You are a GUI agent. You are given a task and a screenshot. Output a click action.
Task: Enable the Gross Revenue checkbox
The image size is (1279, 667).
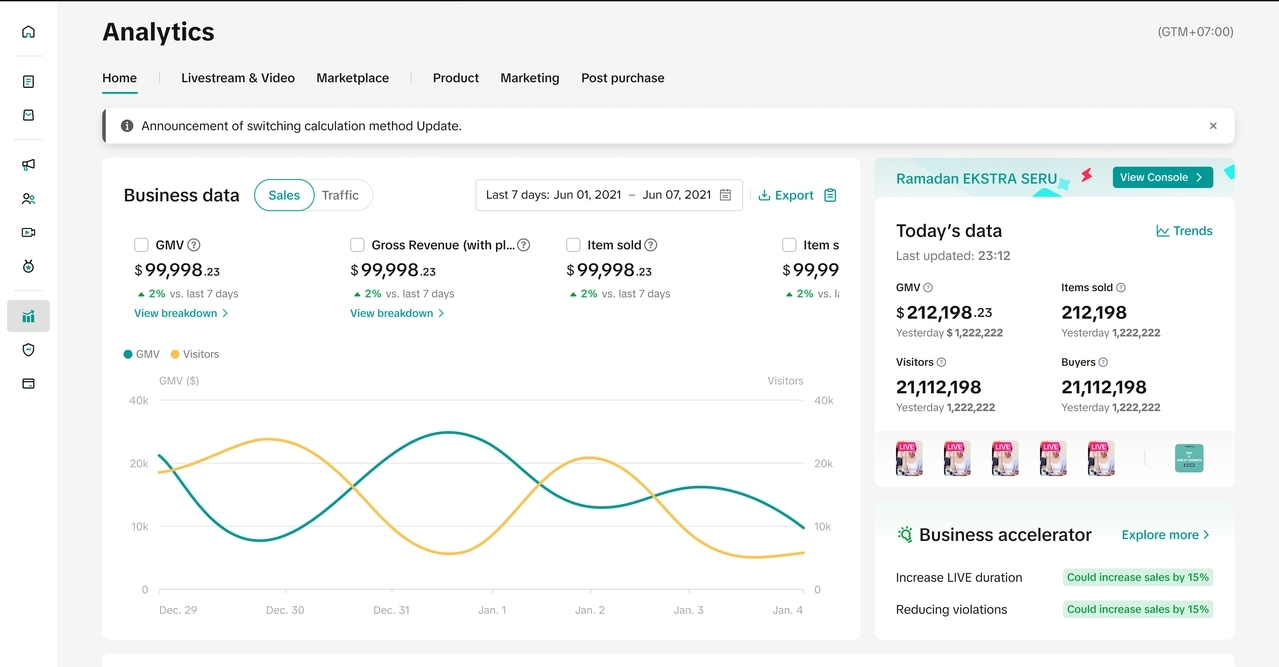[x=357, y=245]
